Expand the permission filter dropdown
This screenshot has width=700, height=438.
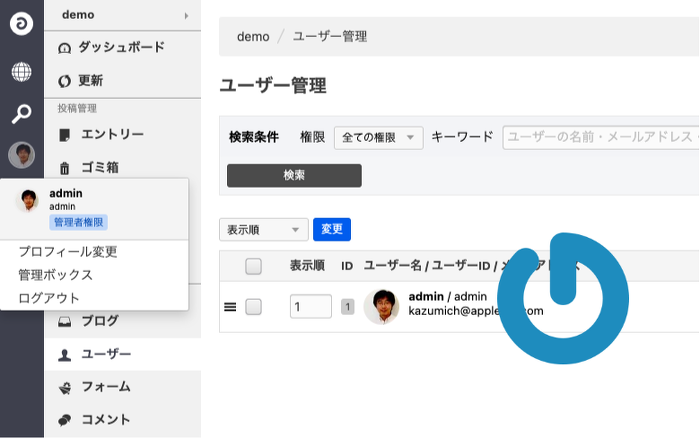coord(378,138)
